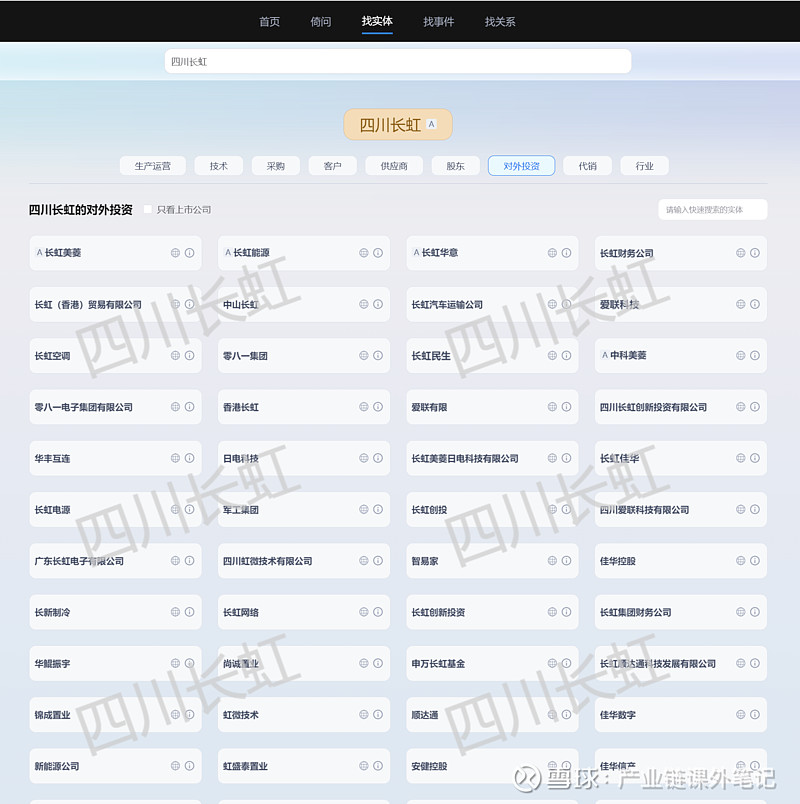
Task: Open the 长虹创新投资 card
Action: 492,612
